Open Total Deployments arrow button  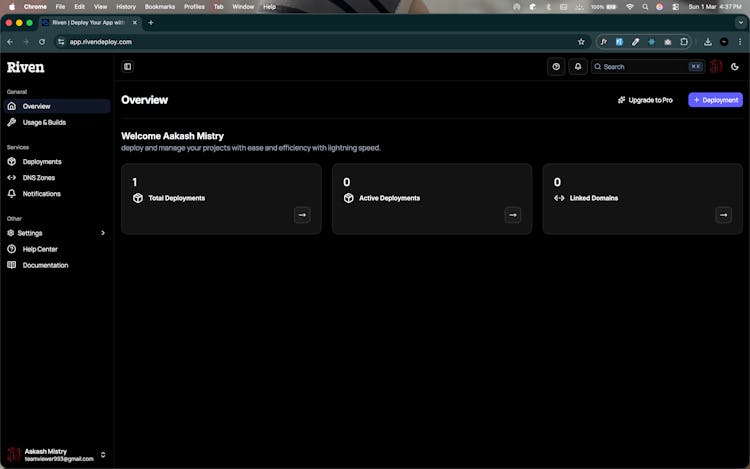click(x=302, y=214)
